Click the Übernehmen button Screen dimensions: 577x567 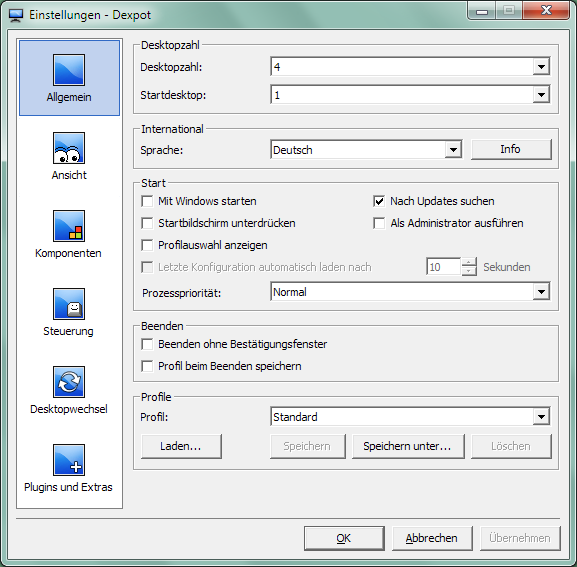pyautogui.click(x=520, y=538)
